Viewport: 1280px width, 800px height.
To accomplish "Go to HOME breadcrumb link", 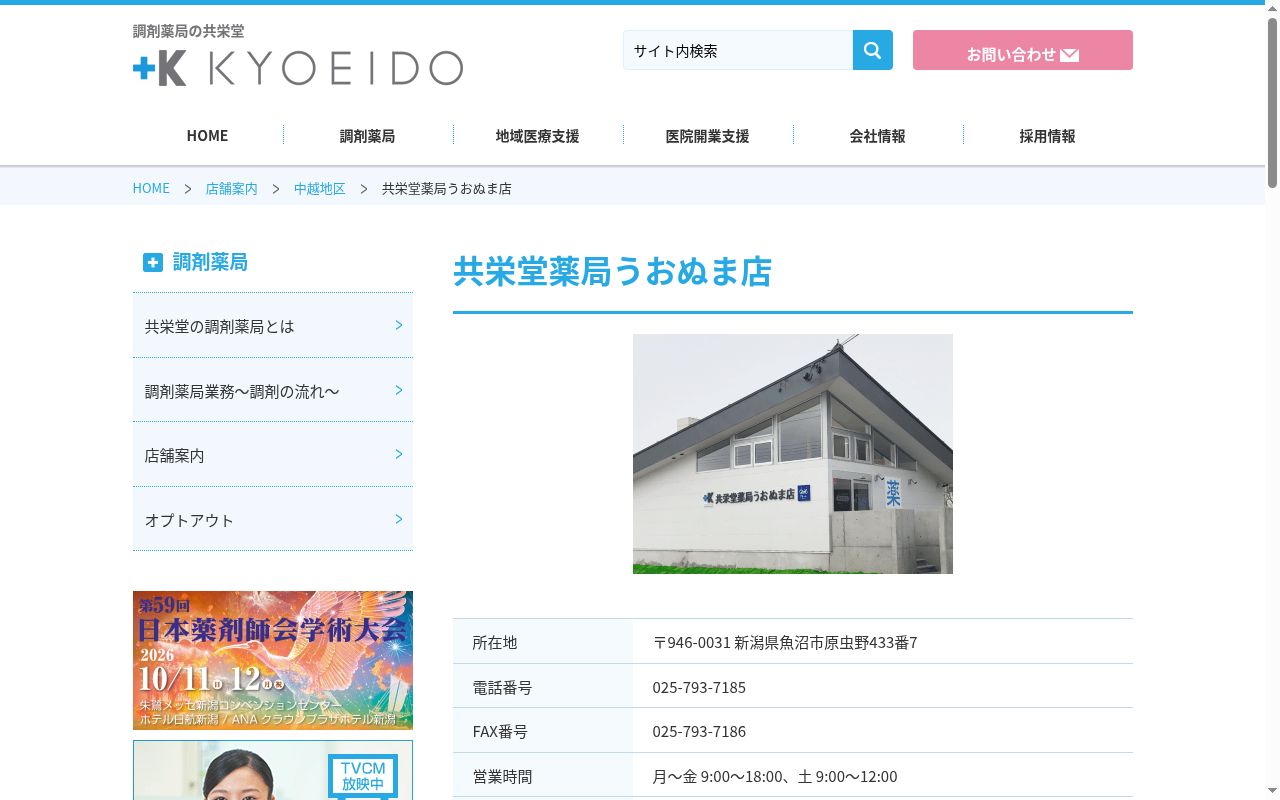I will click(151, 188).
